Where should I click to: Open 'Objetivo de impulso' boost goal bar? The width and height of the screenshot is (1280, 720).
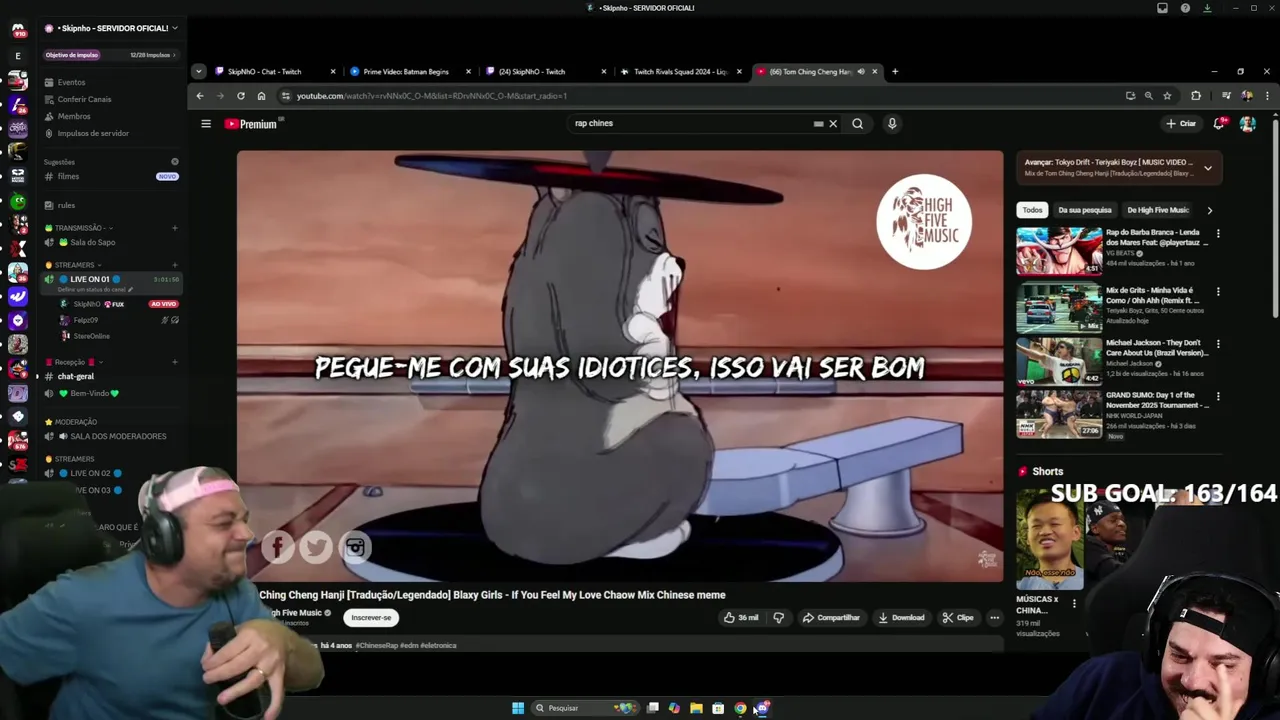coord(110,55)
